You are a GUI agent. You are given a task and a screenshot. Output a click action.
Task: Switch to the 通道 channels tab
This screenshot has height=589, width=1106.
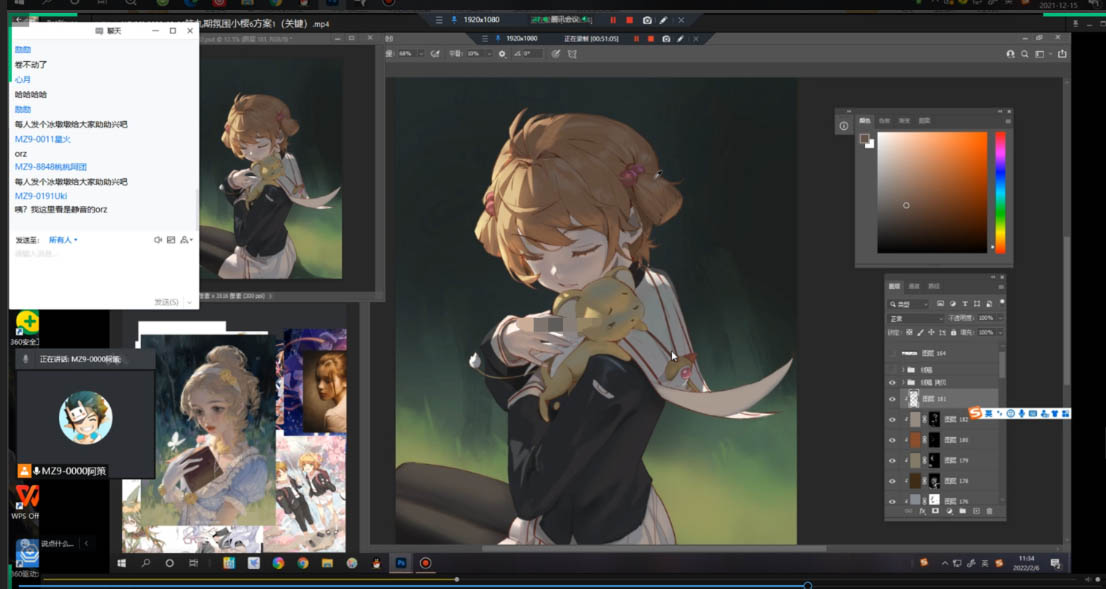914,286
